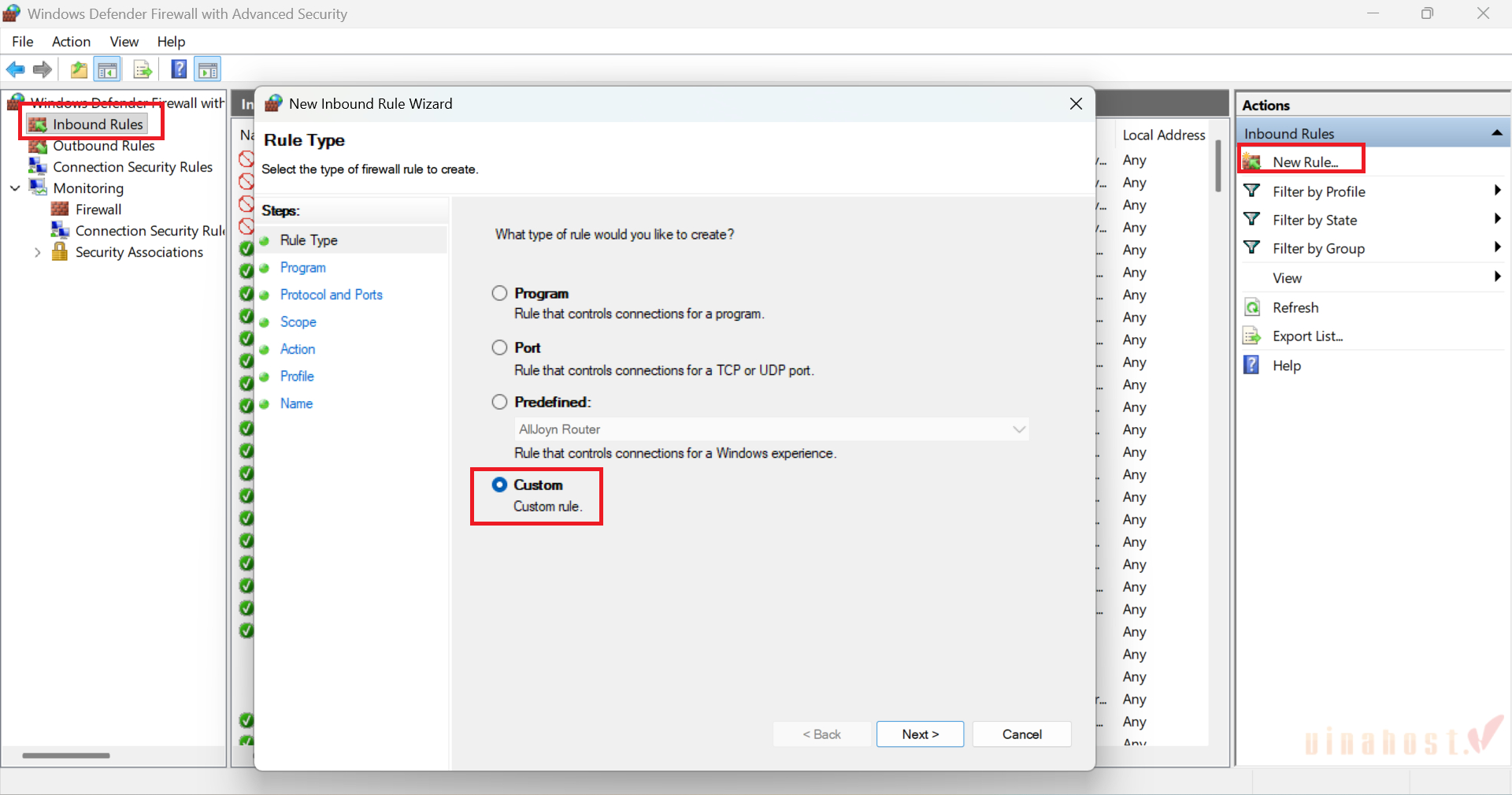
Task: Open the Help menu in menu bar
Action: click(x=171, y=42)
